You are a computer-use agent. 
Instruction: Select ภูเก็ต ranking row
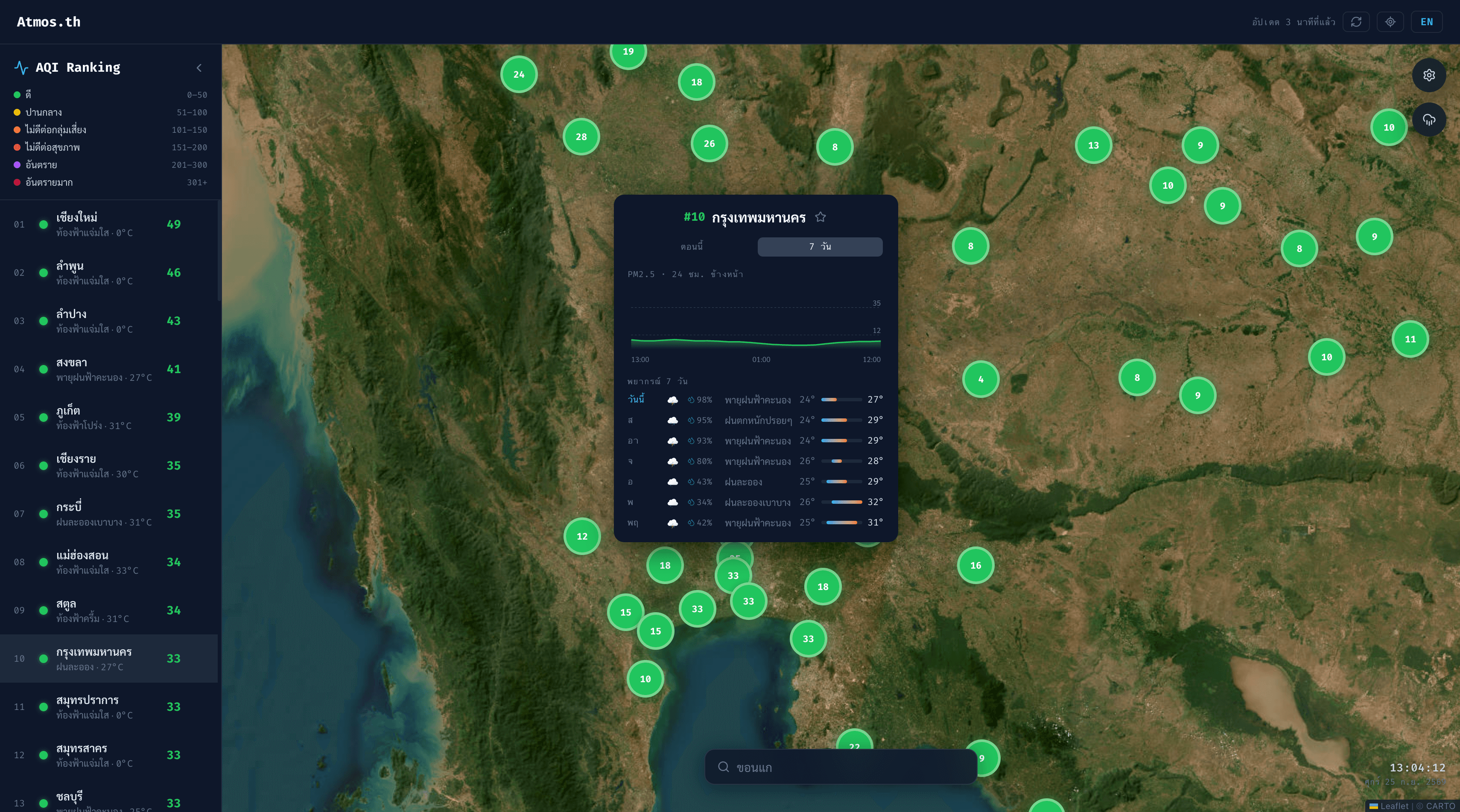(x=109, y=417)
